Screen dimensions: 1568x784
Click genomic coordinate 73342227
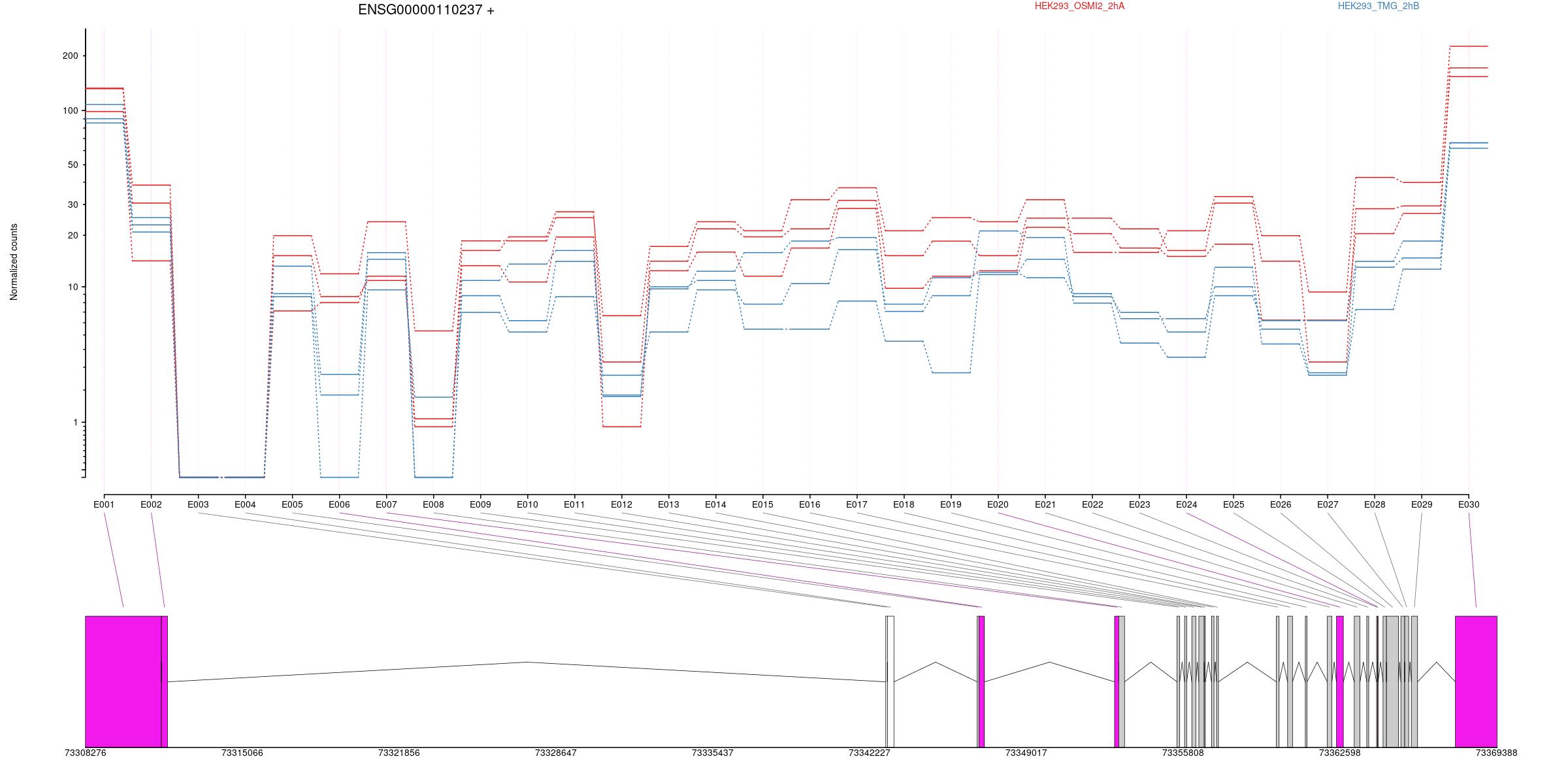(869, 753)
